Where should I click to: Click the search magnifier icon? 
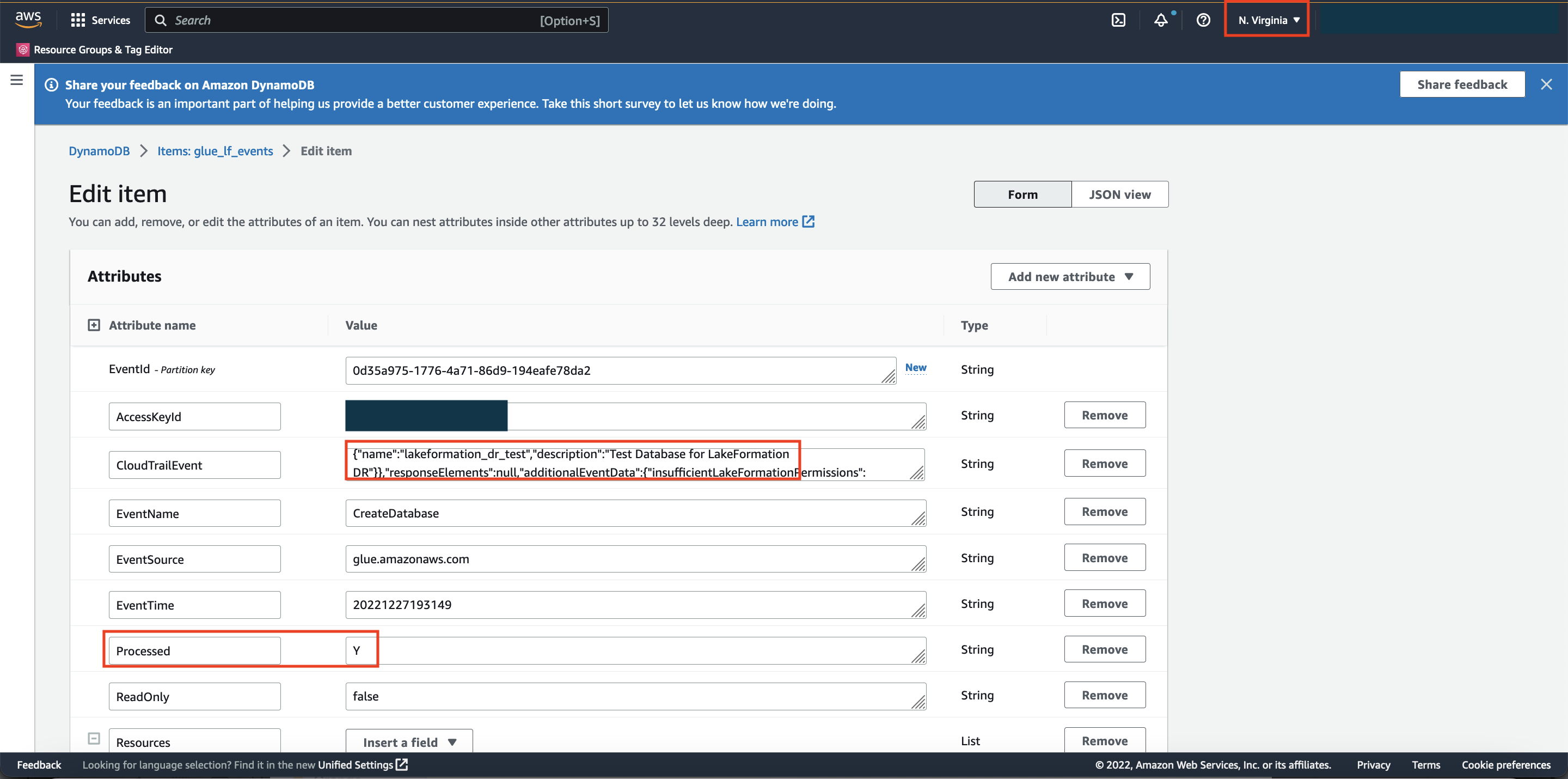click(x=161, y=20)
